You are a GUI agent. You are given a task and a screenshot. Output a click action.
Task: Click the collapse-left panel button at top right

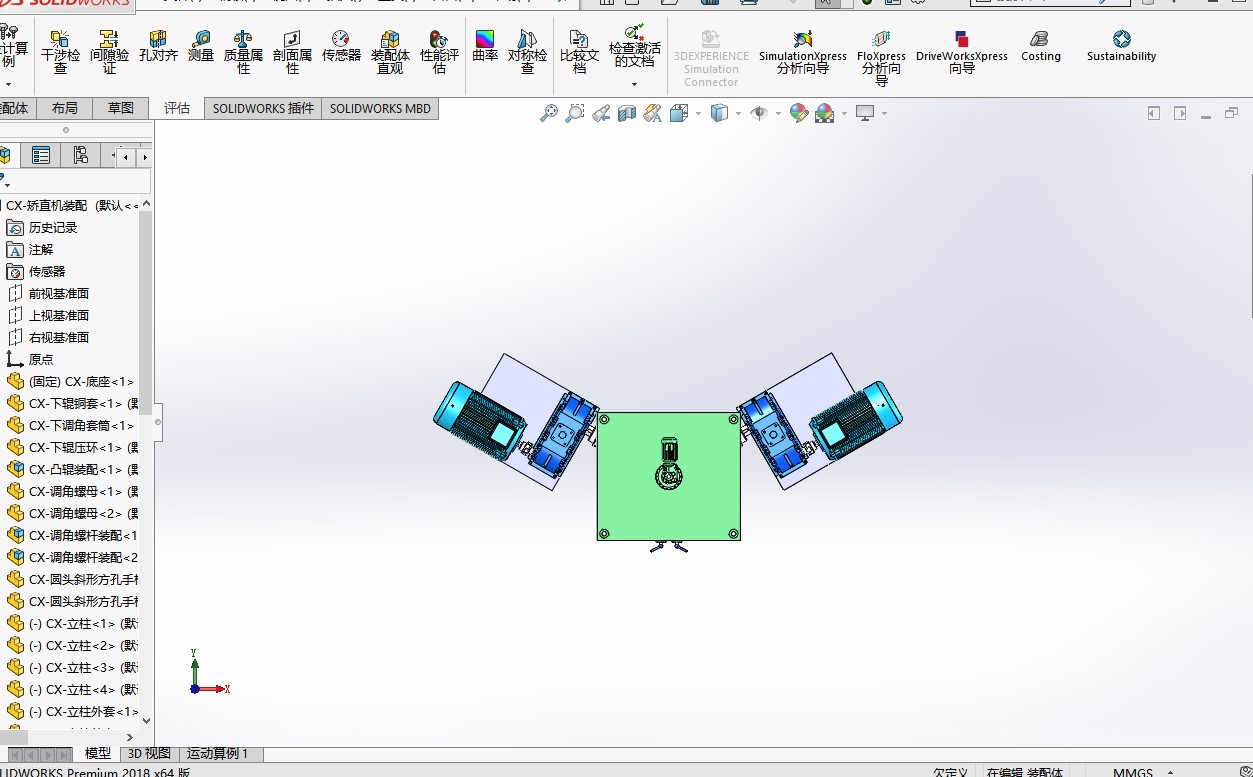[x=1153, y=113]
